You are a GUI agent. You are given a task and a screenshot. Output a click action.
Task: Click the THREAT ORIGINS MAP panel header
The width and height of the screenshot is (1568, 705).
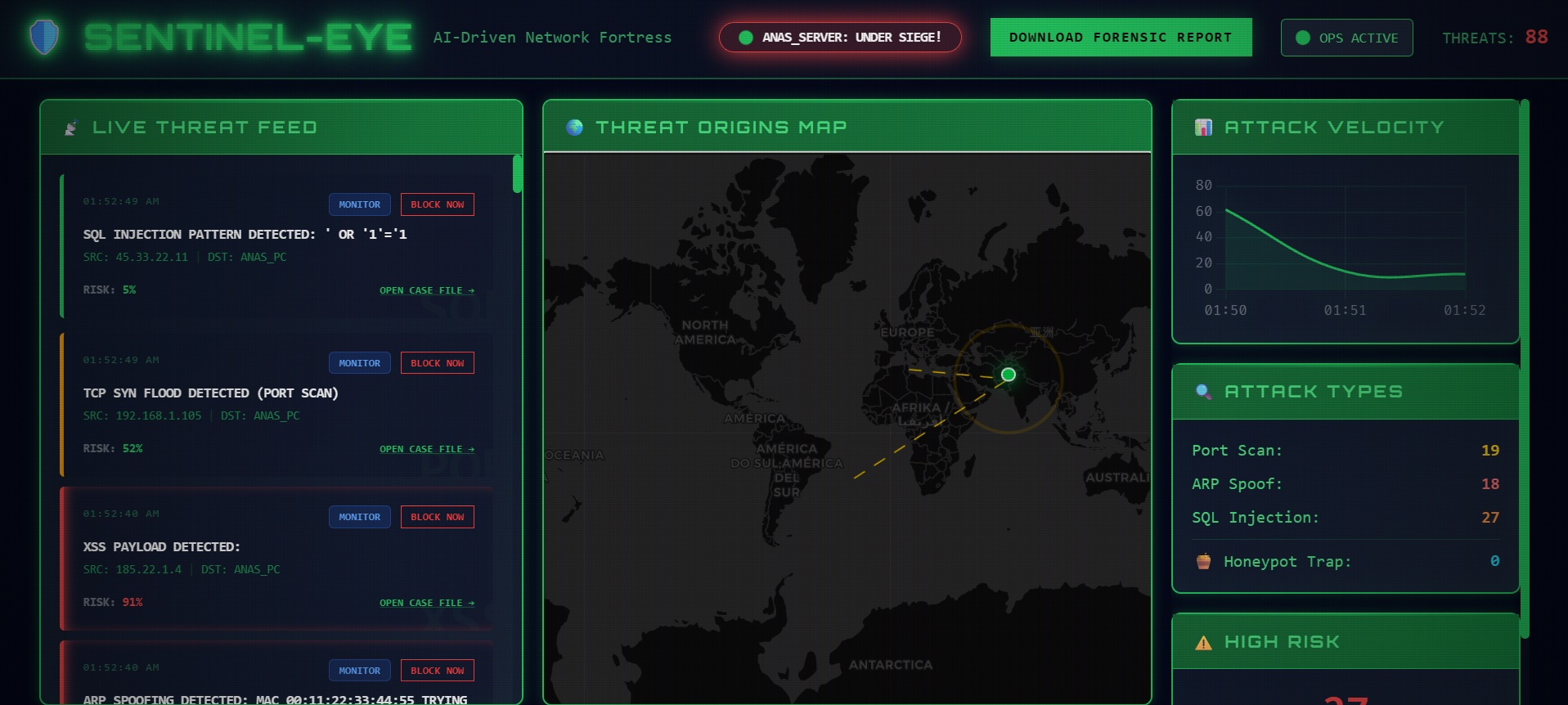(847, 127)
